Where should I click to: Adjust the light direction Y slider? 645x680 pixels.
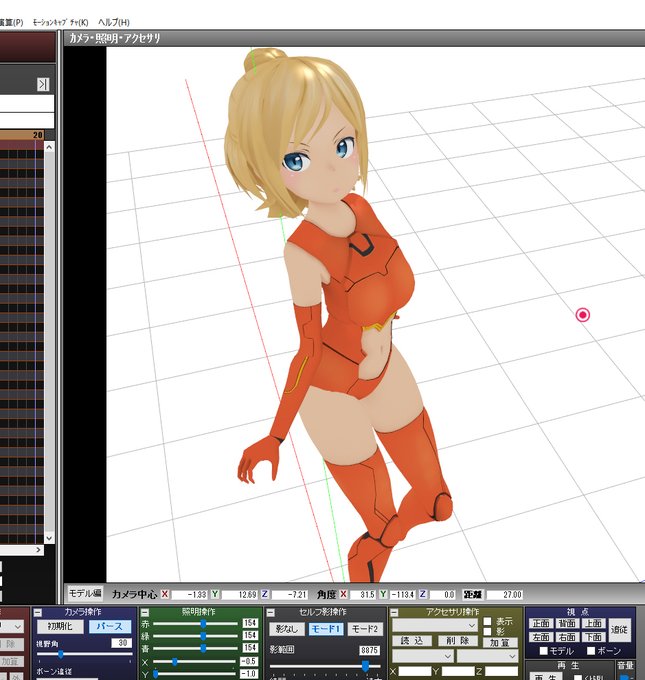pos(155,674)
